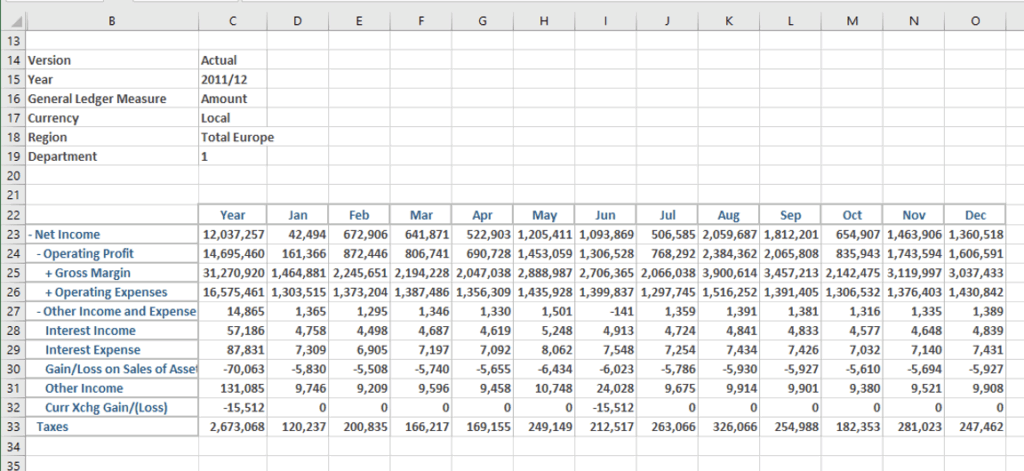Collapse Other Income and Expense group
This screenshot has height=471, width=1024.
tap(38, 311)
